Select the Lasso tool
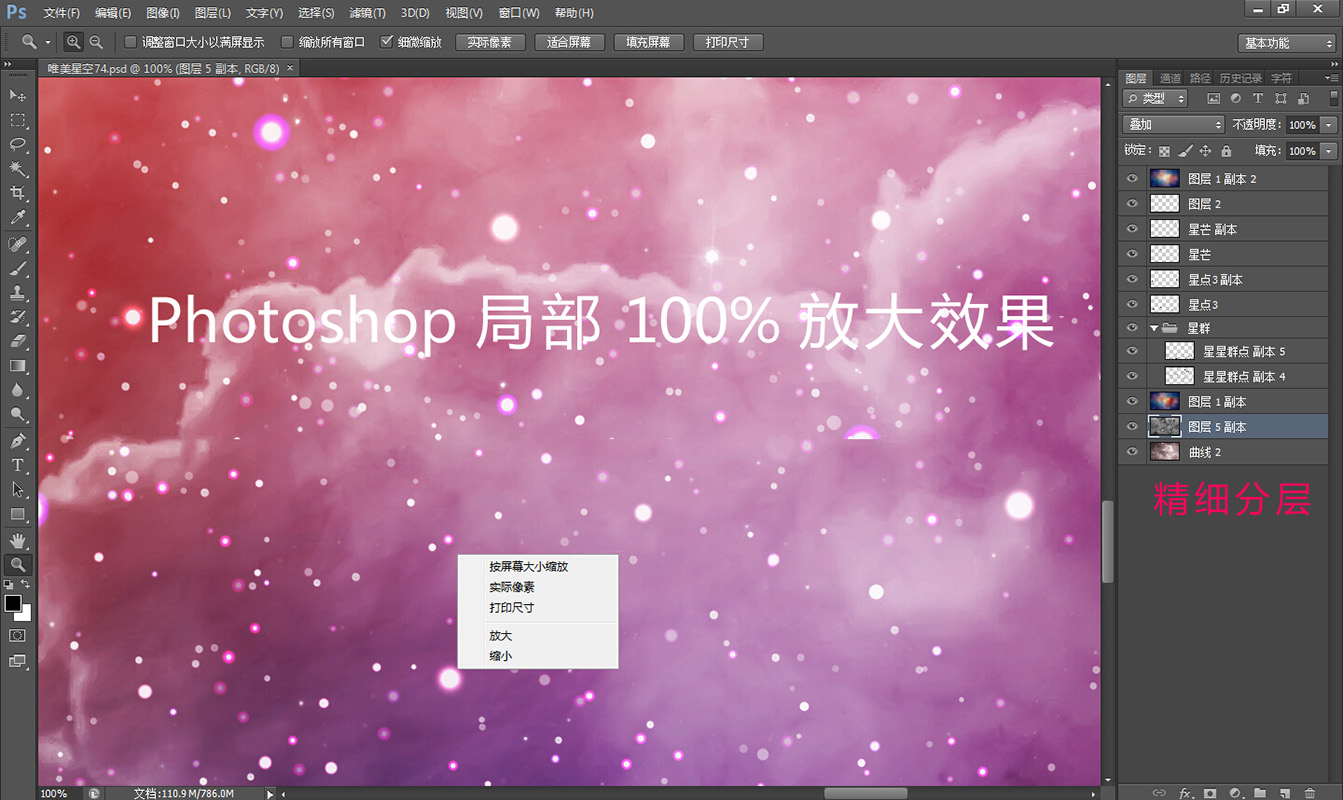The image size is (1343, 800). tap(18, 145)
